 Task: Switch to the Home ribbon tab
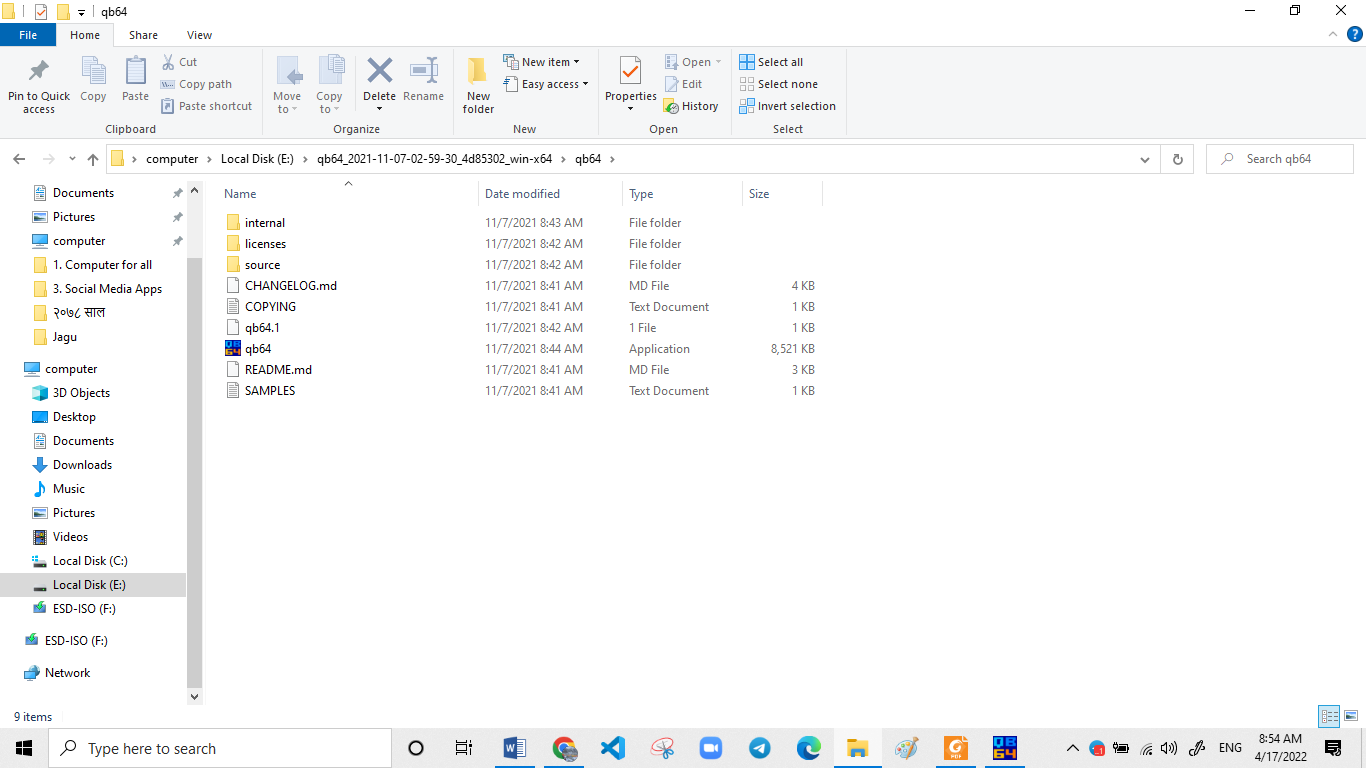point(85,35)
